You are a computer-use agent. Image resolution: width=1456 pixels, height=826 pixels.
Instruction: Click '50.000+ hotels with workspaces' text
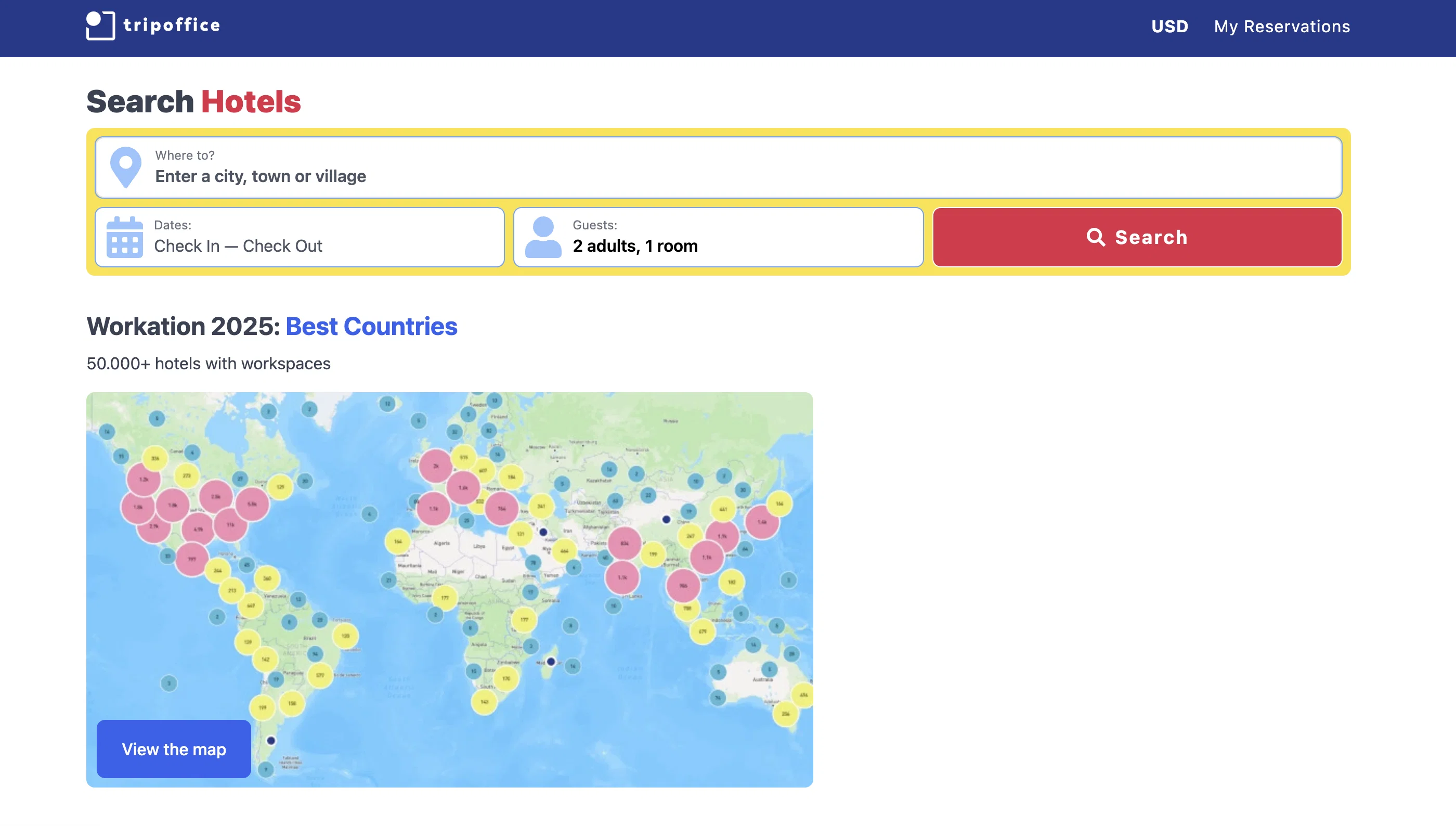pos(208,363)
